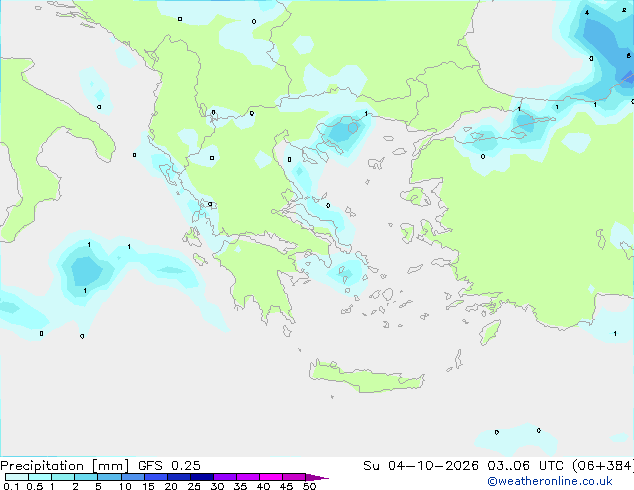Image resolution: width=634 pixels, height=490 pixels.
Task: Pick the darkest navy legend swatch at 25
Action: 202,477
